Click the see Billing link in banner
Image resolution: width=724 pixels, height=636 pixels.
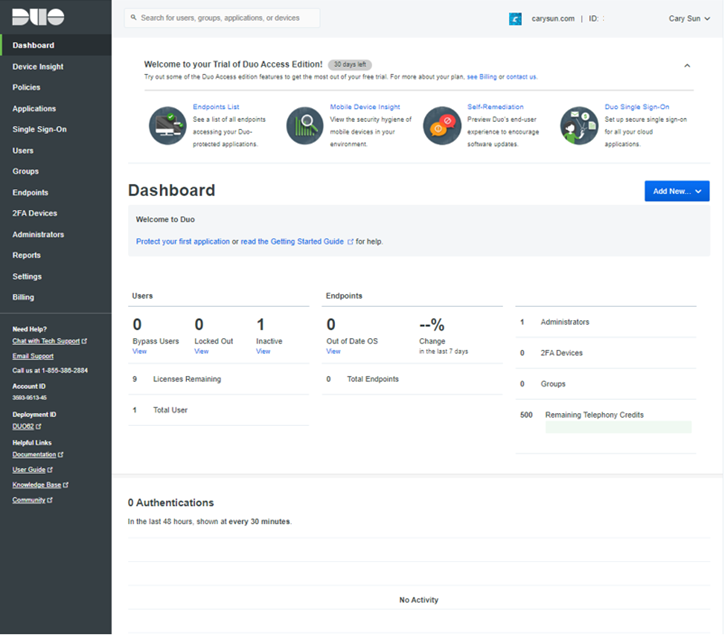tap(482, 77)
